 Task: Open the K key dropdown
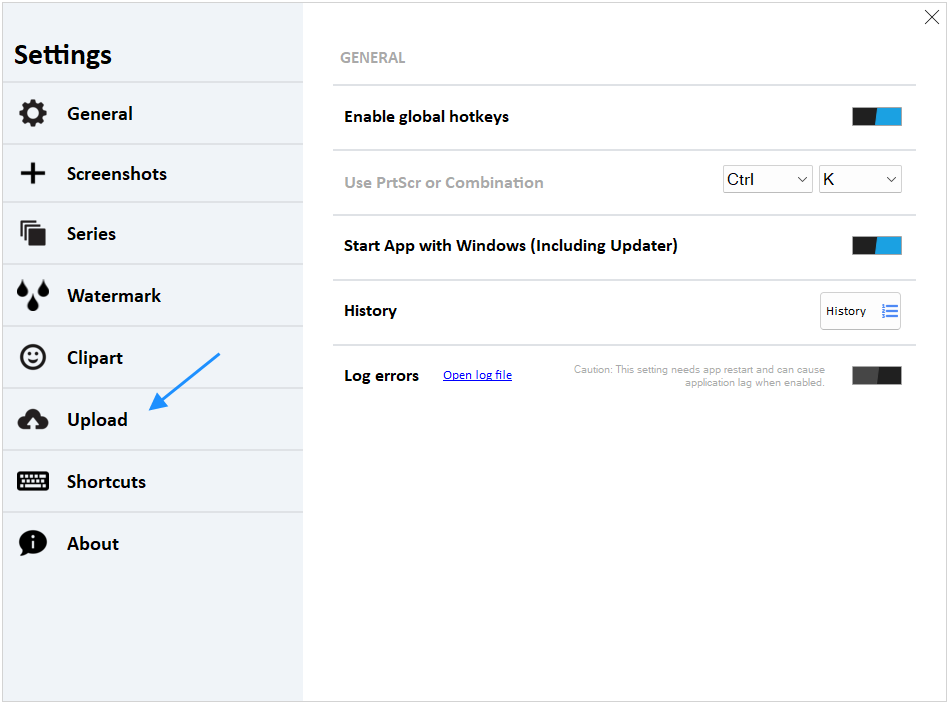pos(860,179)
